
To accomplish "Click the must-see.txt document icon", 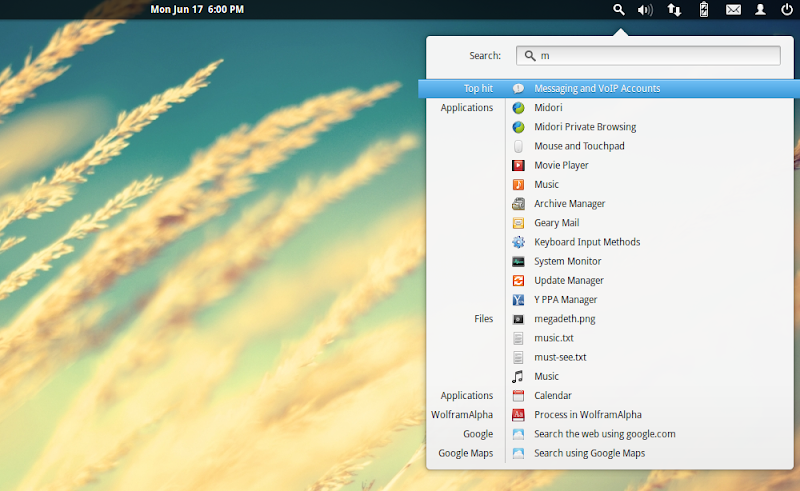I will (x=518, y=357).
